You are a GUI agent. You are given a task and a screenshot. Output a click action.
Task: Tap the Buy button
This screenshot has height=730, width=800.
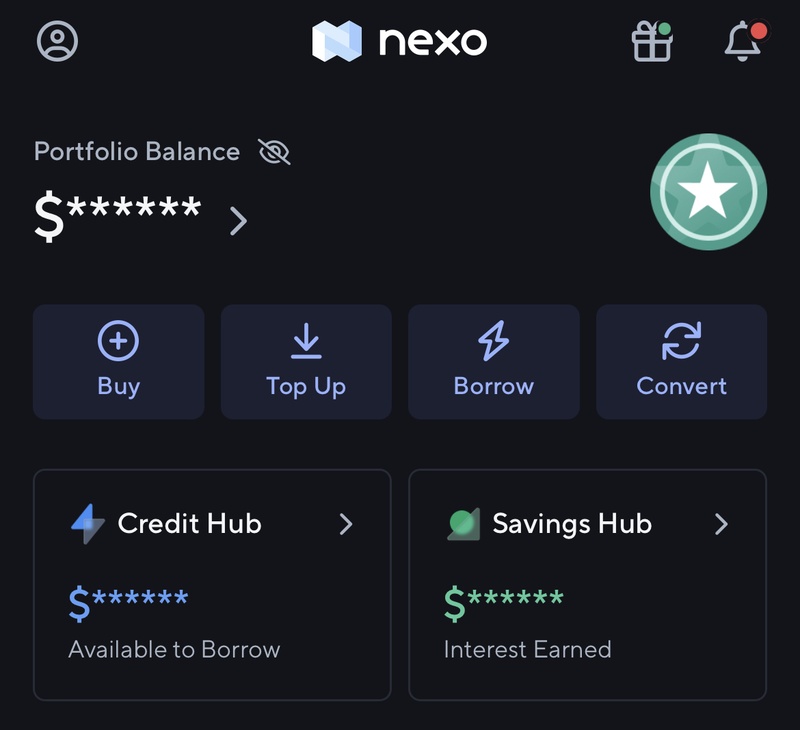(x=119, y=362)
